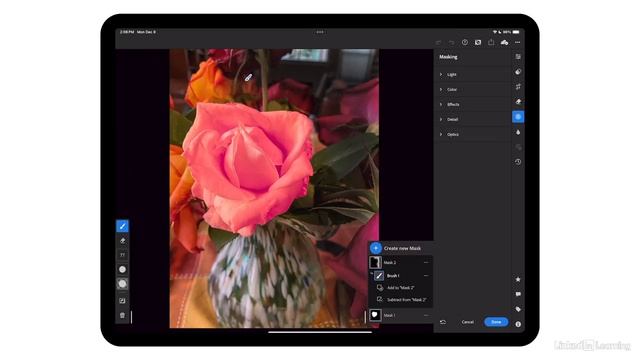Open the info icon at bottom right
This screenshot has height=360, width=640.
pos(518,324)
